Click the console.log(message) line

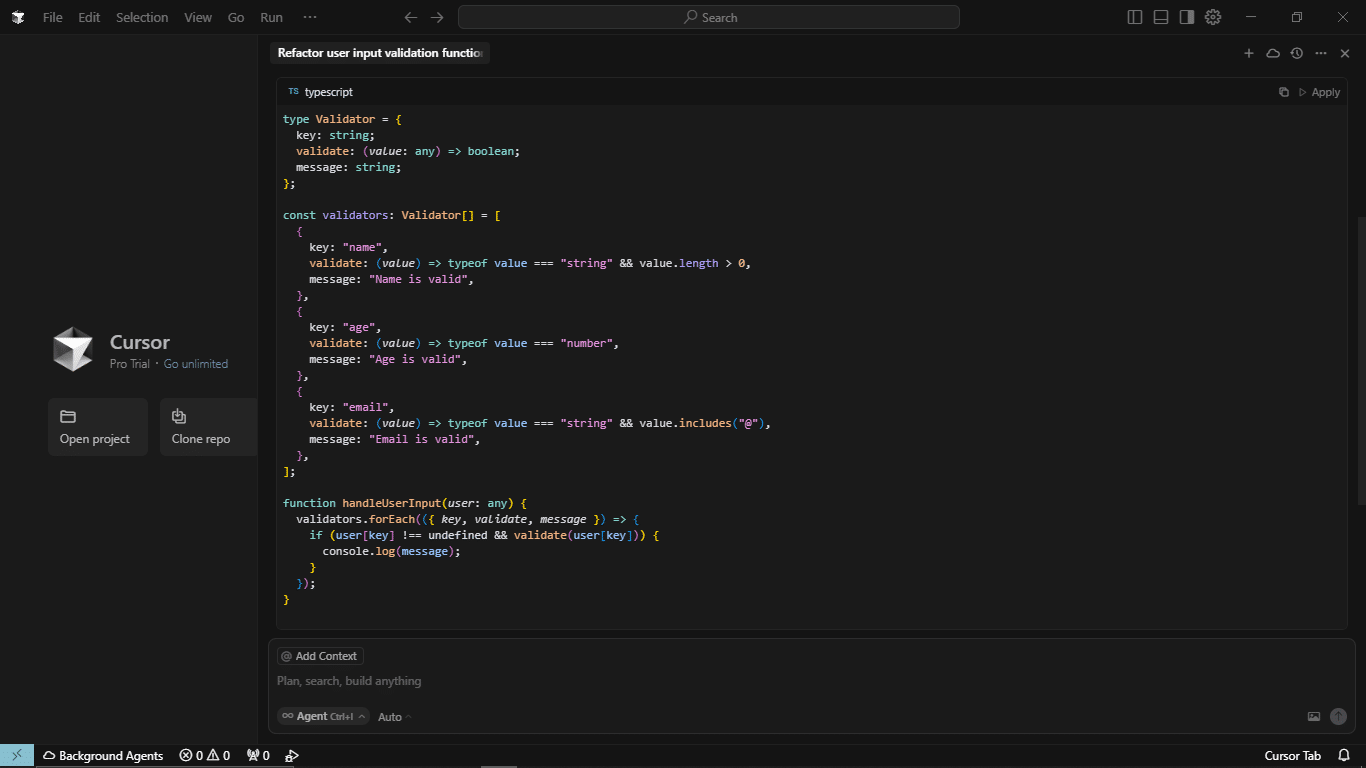391,551
